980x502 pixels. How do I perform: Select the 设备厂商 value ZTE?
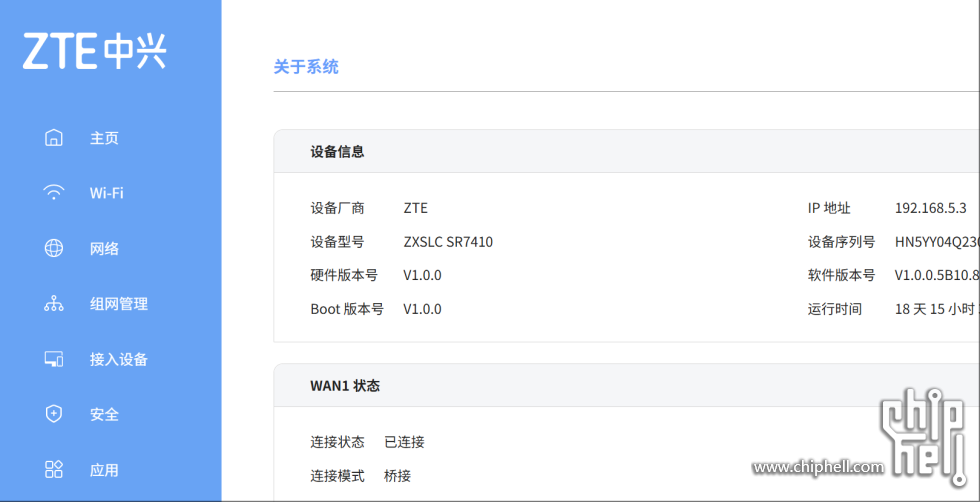pyautogui.click(x=416, y=208)
